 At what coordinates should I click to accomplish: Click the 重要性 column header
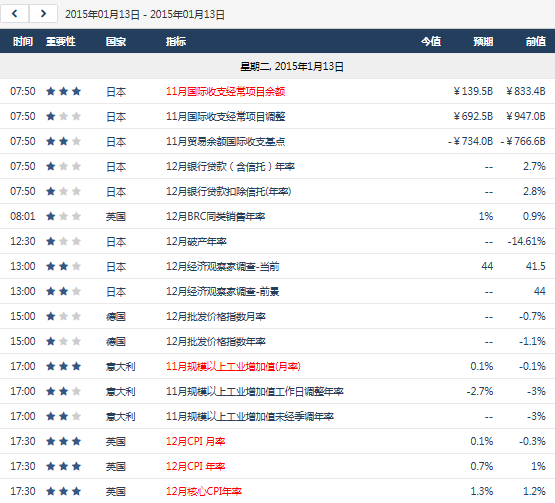[x=61, y=41]
